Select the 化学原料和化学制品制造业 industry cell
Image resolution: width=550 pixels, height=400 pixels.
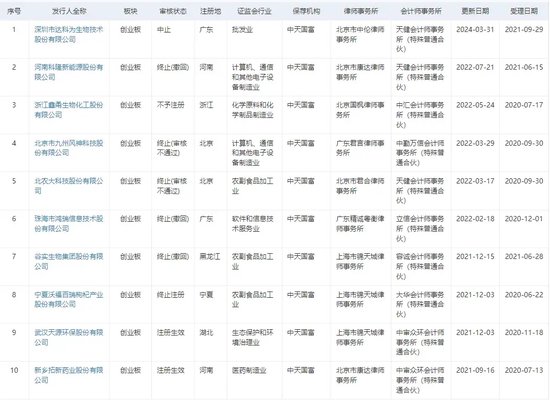253,110
